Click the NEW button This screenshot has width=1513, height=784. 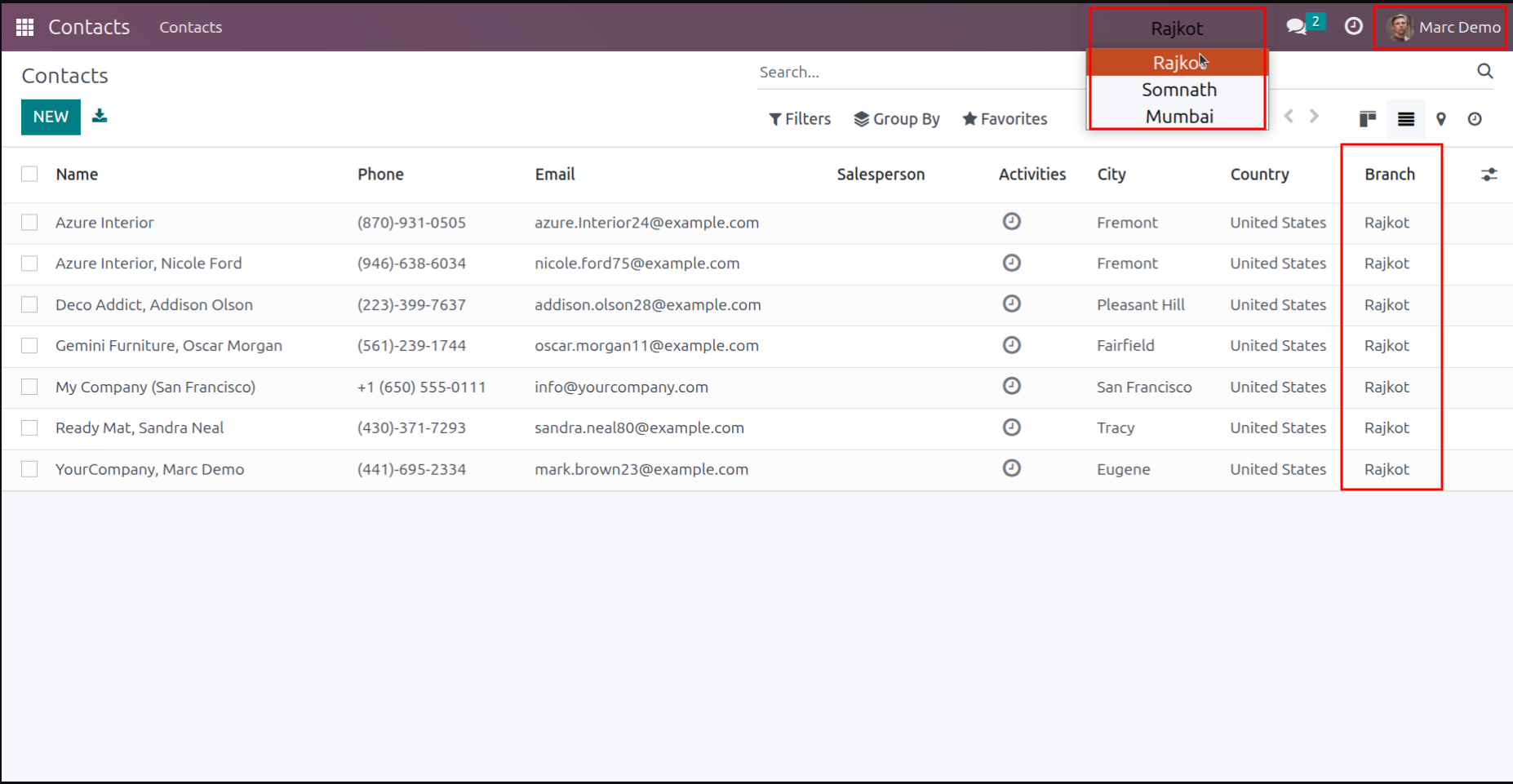51,117
